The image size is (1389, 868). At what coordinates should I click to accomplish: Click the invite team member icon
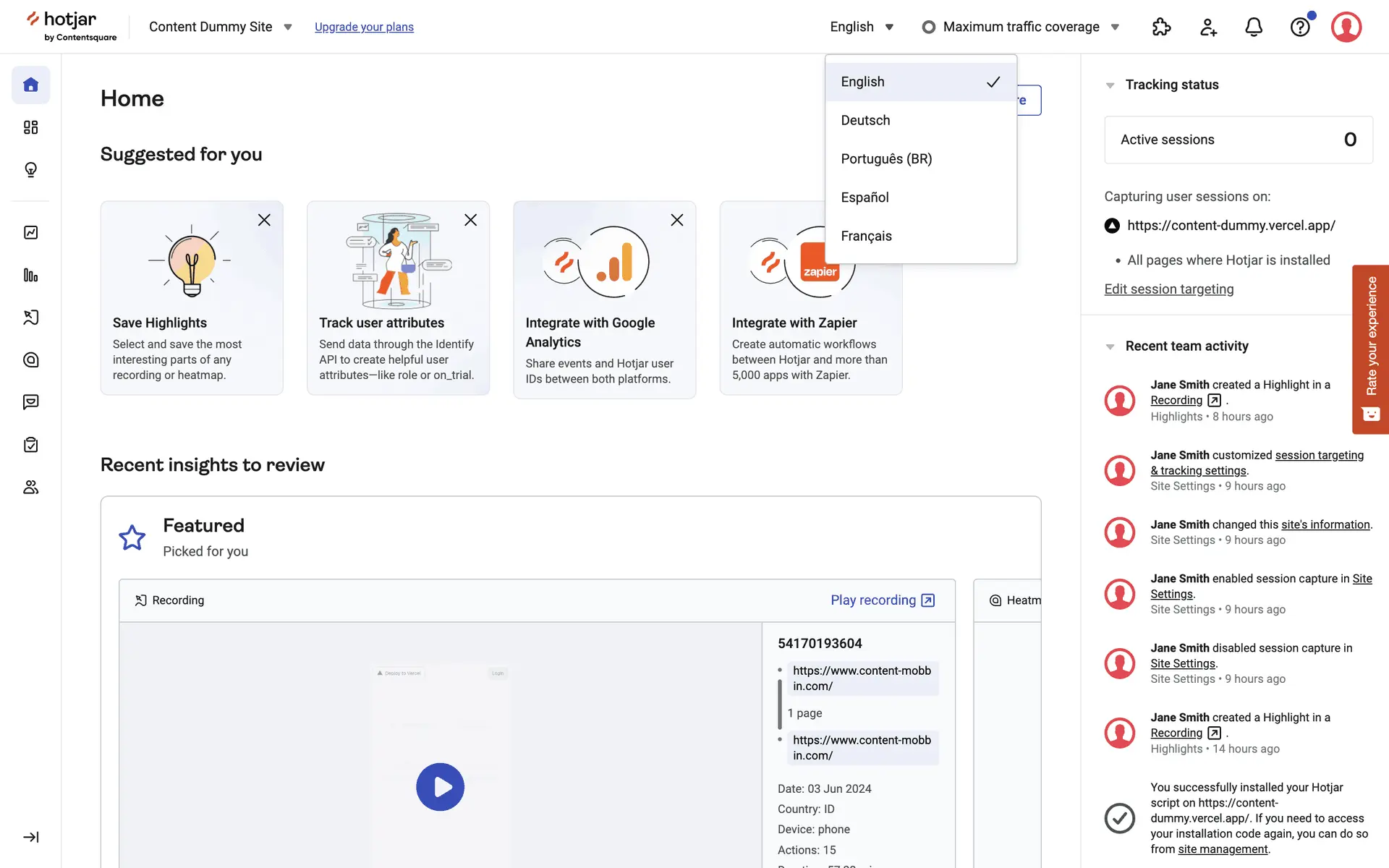pyautogui.click(x=1207, y=27)
